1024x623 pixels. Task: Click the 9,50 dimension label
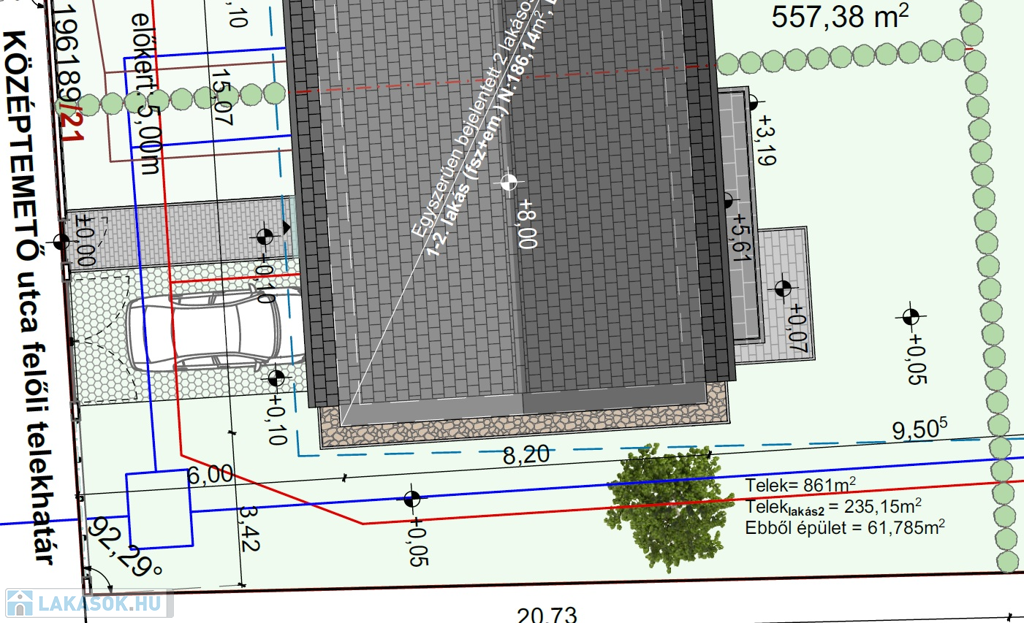click(917, 430)
